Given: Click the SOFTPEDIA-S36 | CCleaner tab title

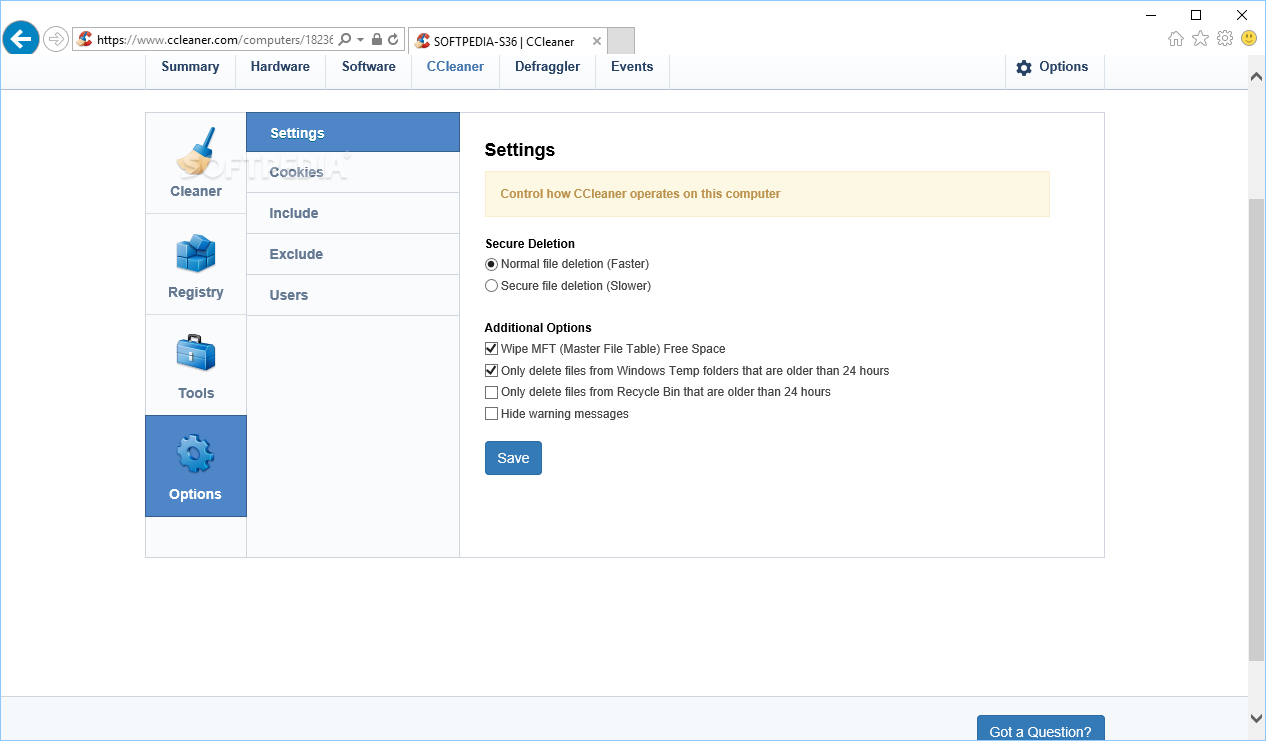Looking at the screenshot, I should click(504, 42).
